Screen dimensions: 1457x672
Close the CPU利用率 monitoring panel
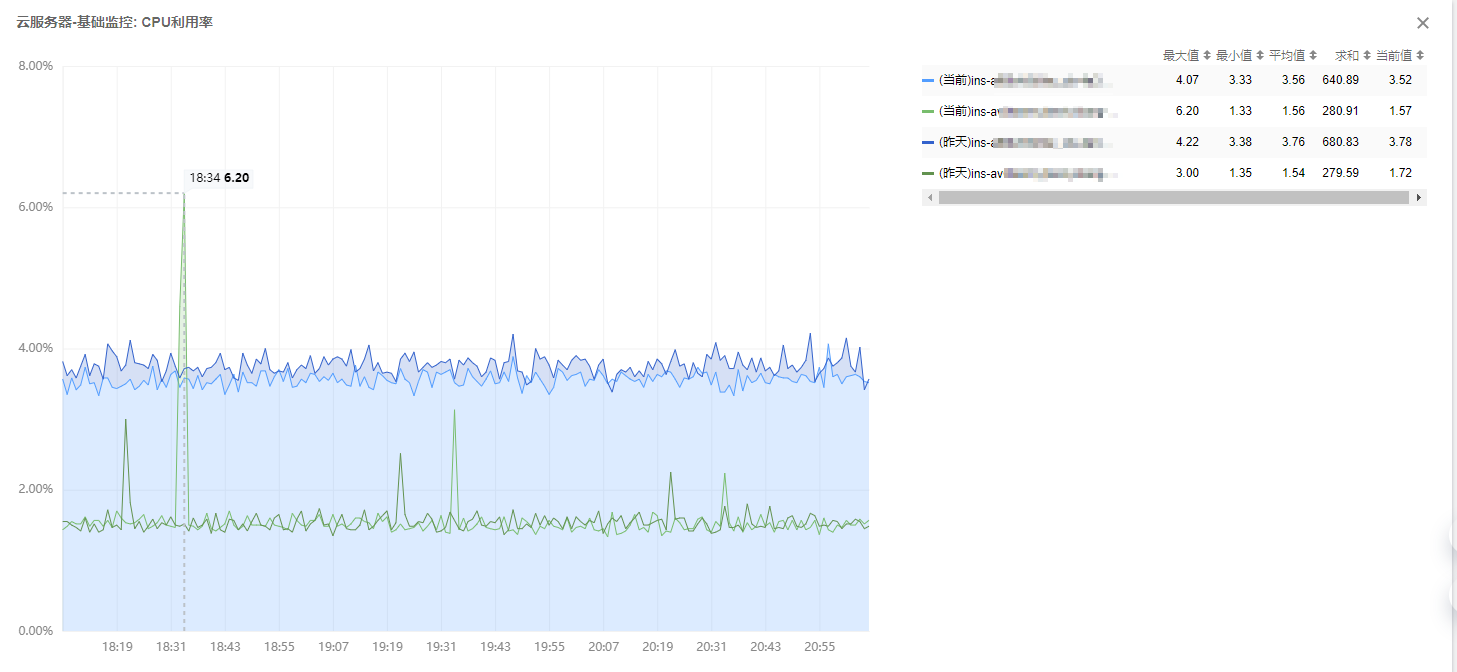click(x=1422, y=23)
